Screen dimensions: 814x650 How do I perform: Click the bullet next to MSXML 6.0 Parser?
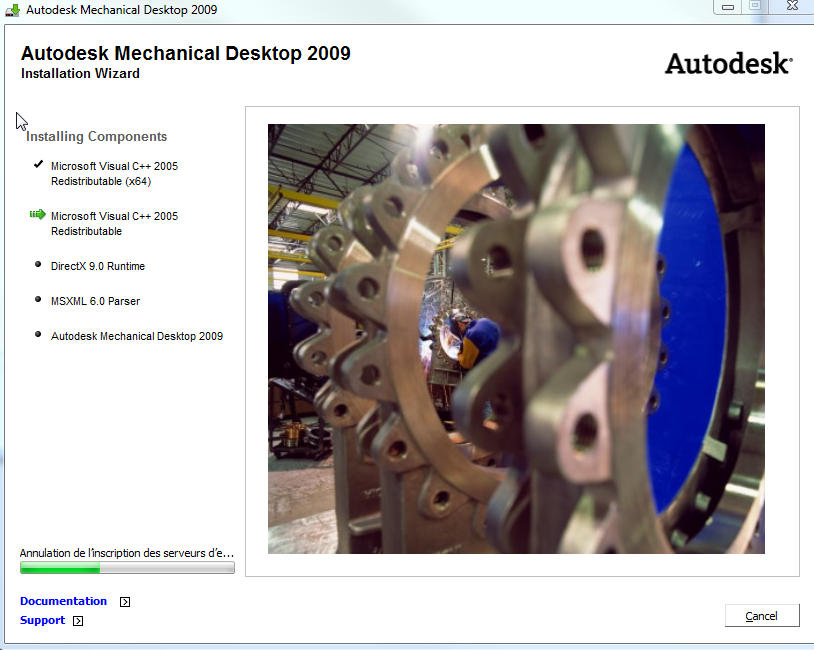[38, 299]
